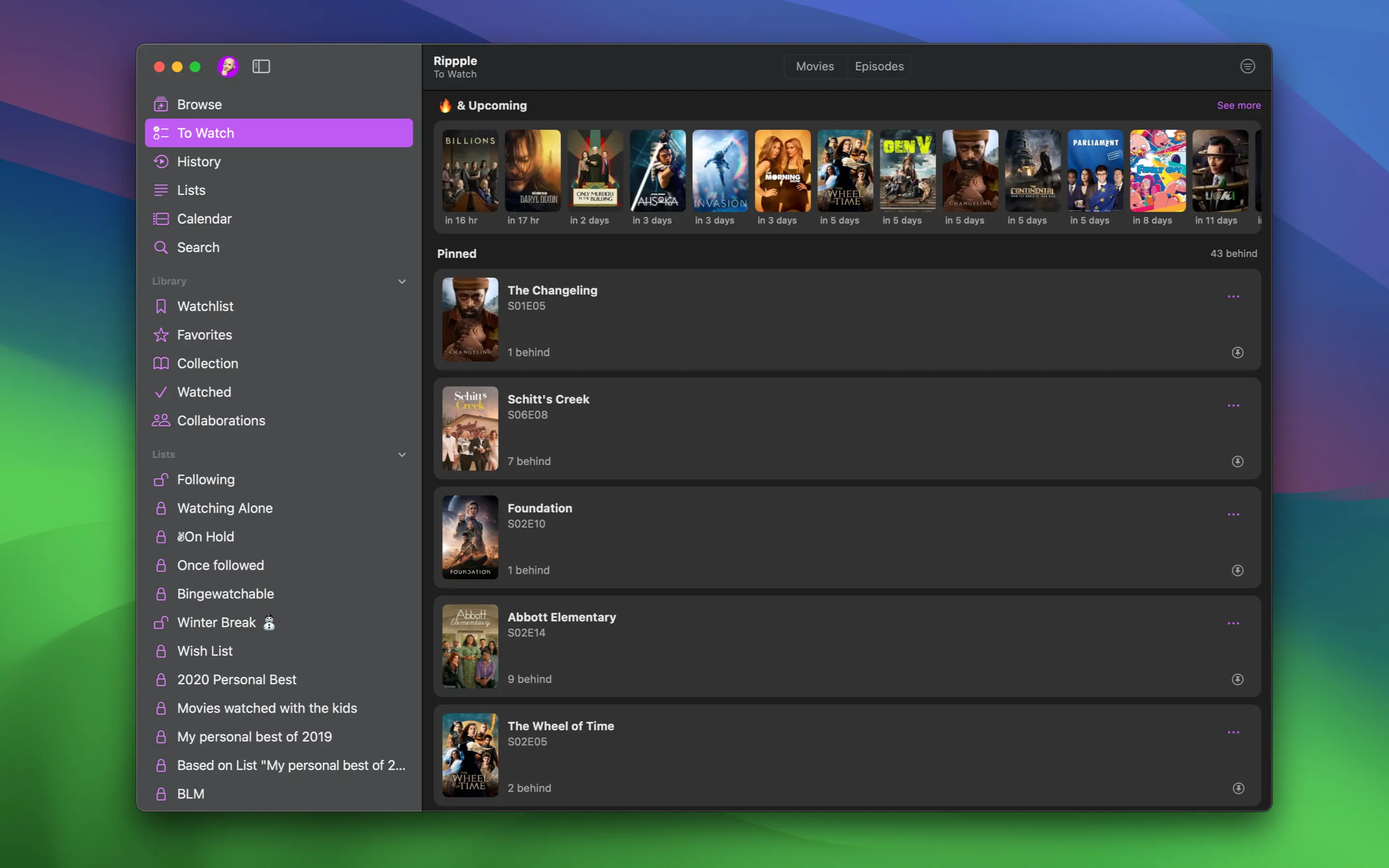The image size is (1389, 868).
Task: Switch to the Movies tab
Action: [x=815, y=67]
